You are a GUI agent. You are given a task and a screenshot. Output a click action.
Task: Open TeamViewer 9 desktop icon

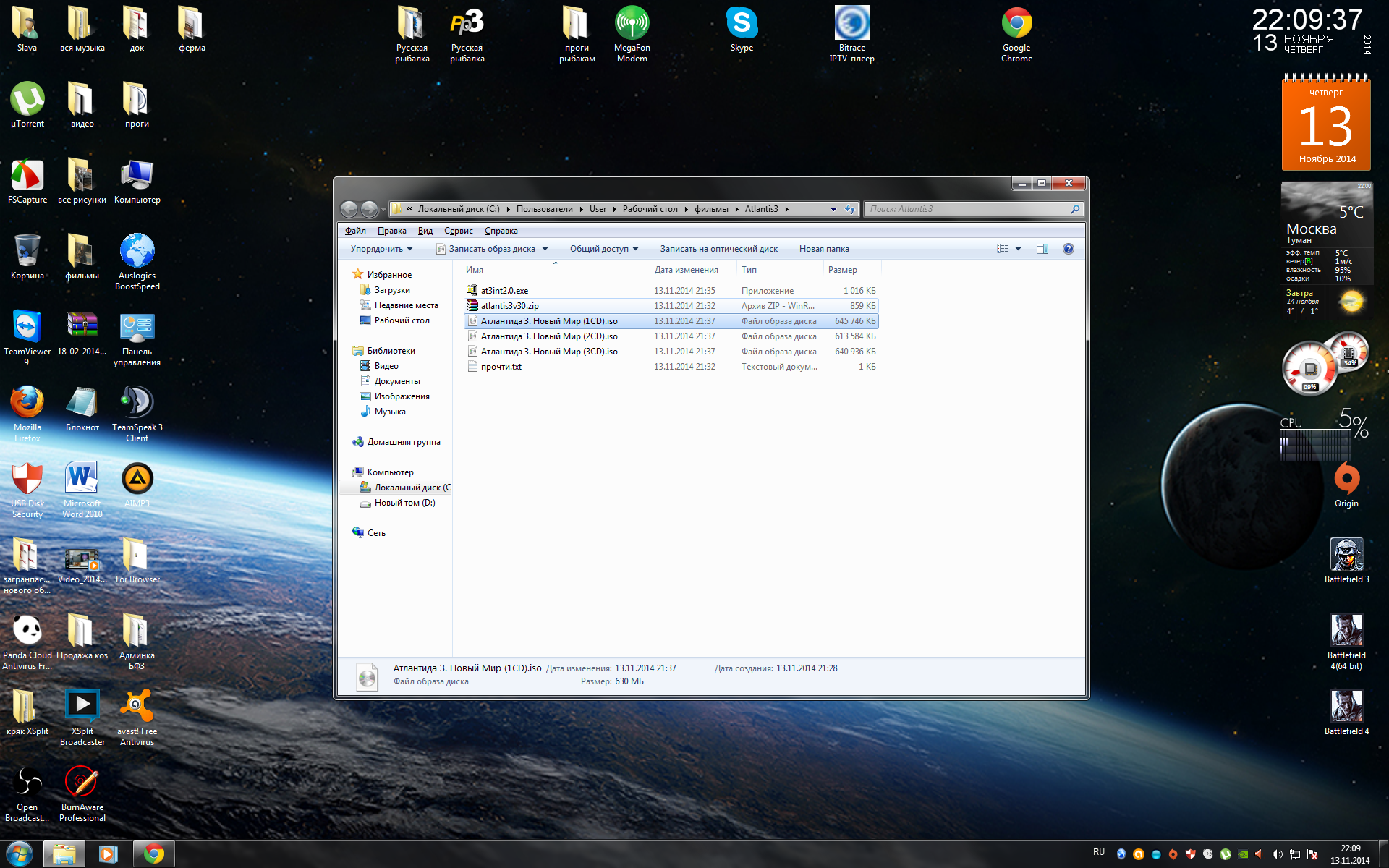[27, 339]
